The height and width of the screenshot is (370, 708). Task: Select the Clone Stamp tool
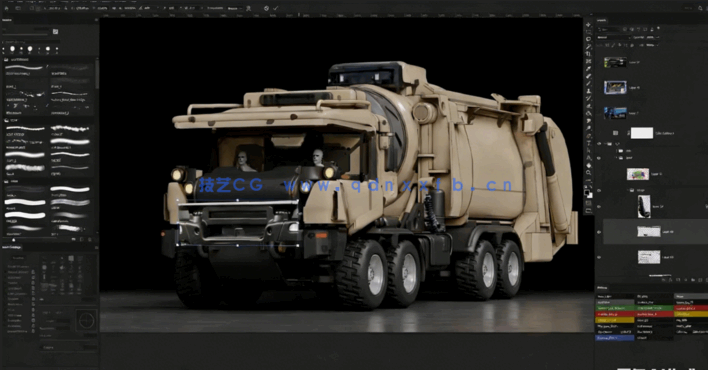[588, 91]
